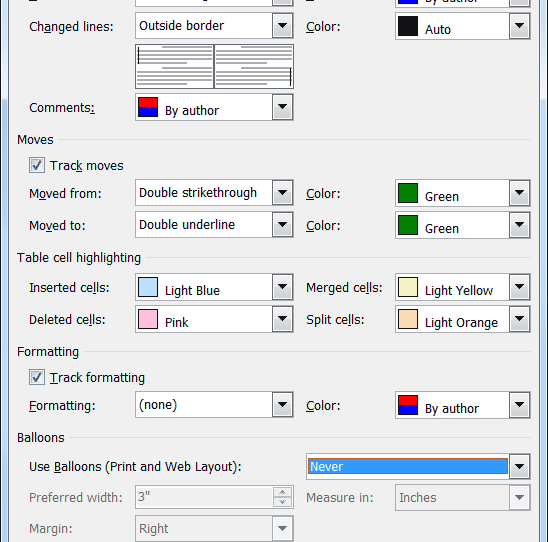Screen dimensions: 548x542
Task: Click the Light Orange Split cells swatch
Action: (x=408, y=319)
